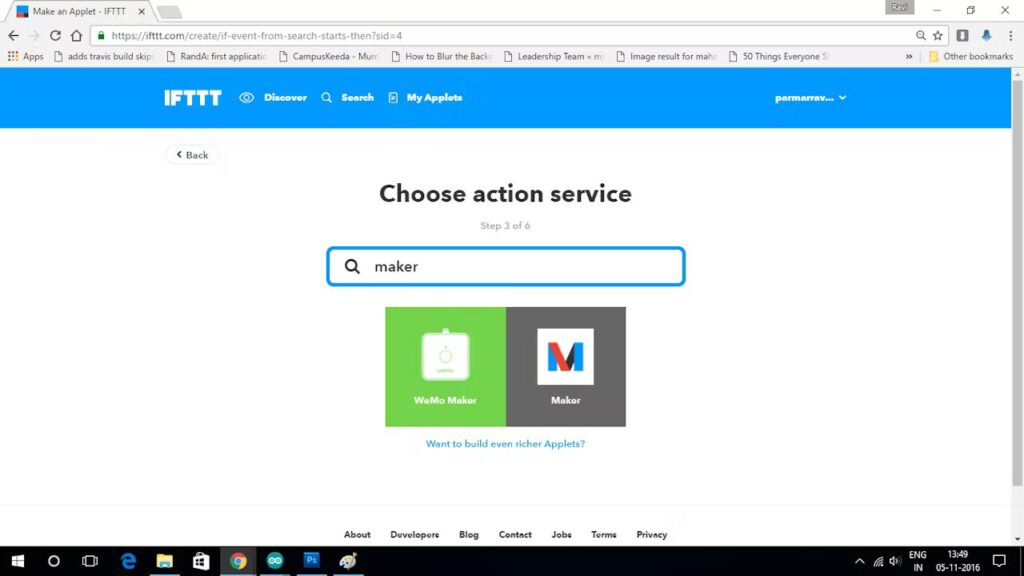Click the volume speaker tray icon
The image size is (1024, 576).
click(x=895, y=562)
